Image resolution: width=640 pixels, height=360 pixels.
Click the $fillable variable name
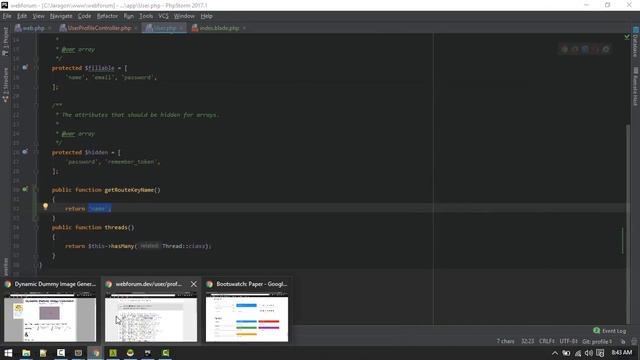pyautogui.click(x=100, y=68)
